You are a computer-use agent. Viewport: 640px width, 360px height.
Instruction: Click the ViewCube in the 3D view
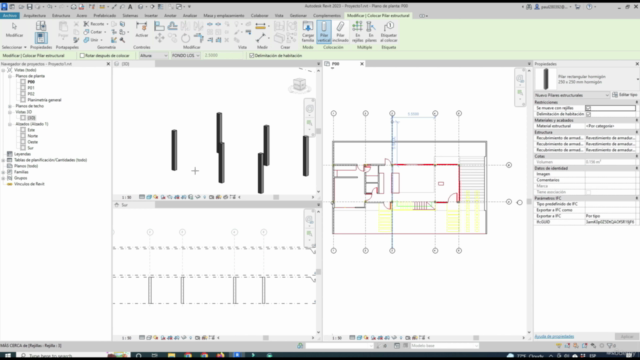click(300, 84)
